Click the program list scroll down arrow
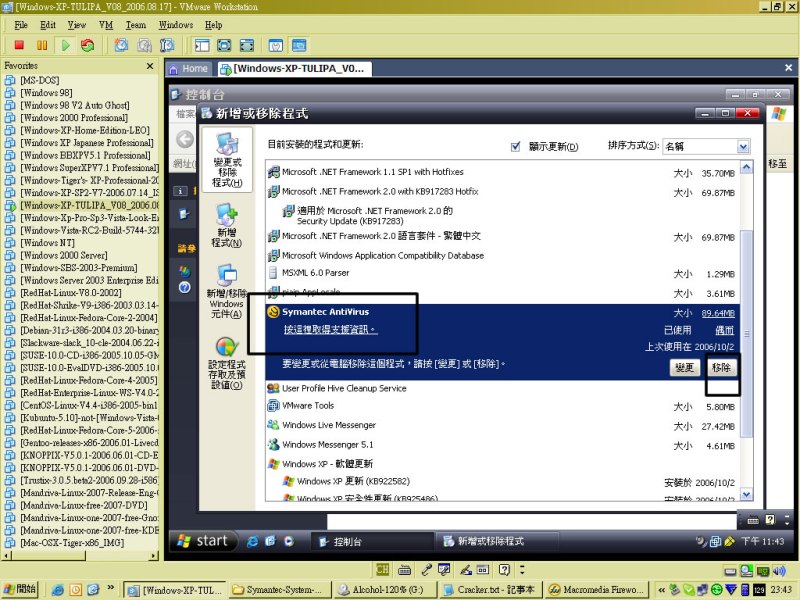Viewport: 800px width, 600px height. (746, 494)
